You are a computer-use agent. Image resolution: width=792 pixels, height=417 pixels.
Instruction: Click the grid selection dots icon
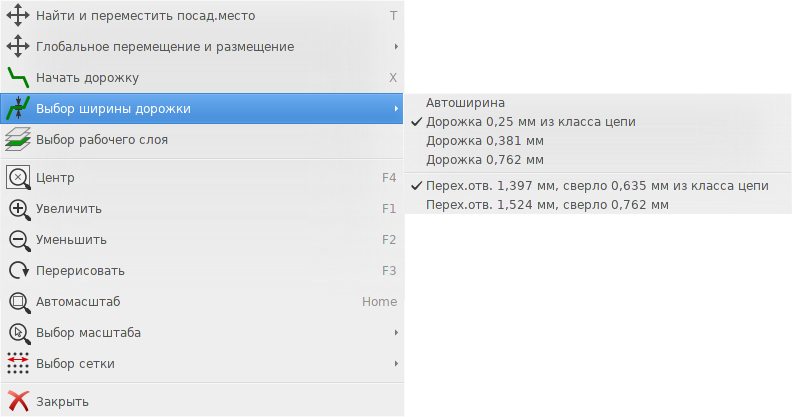[x=18, y=363]
